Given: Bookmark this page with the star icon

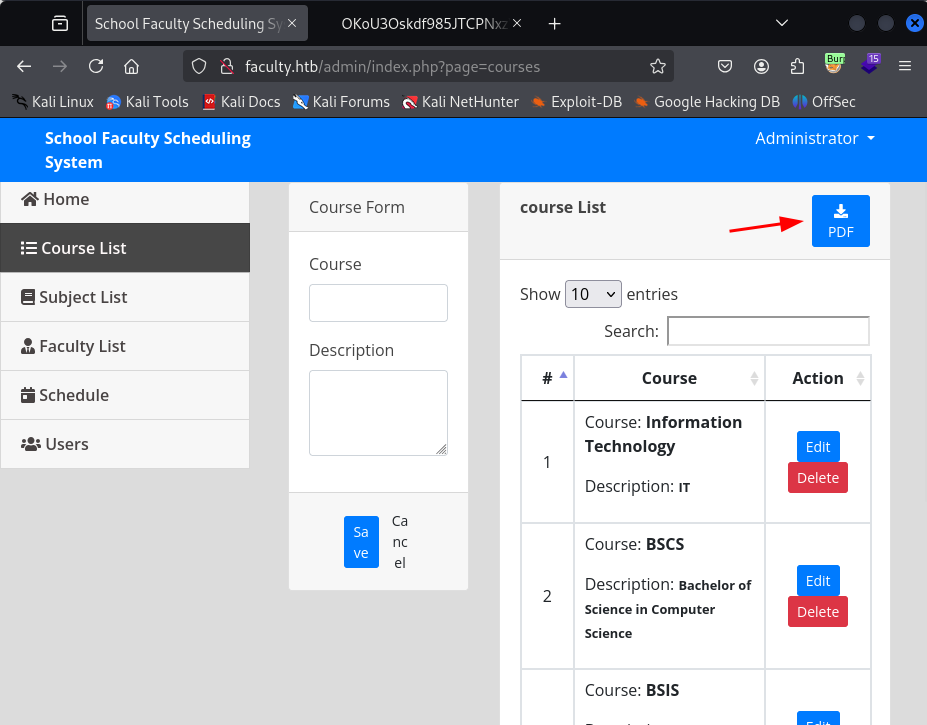Looking at the screenshot, I should click(x=657, y=66).
